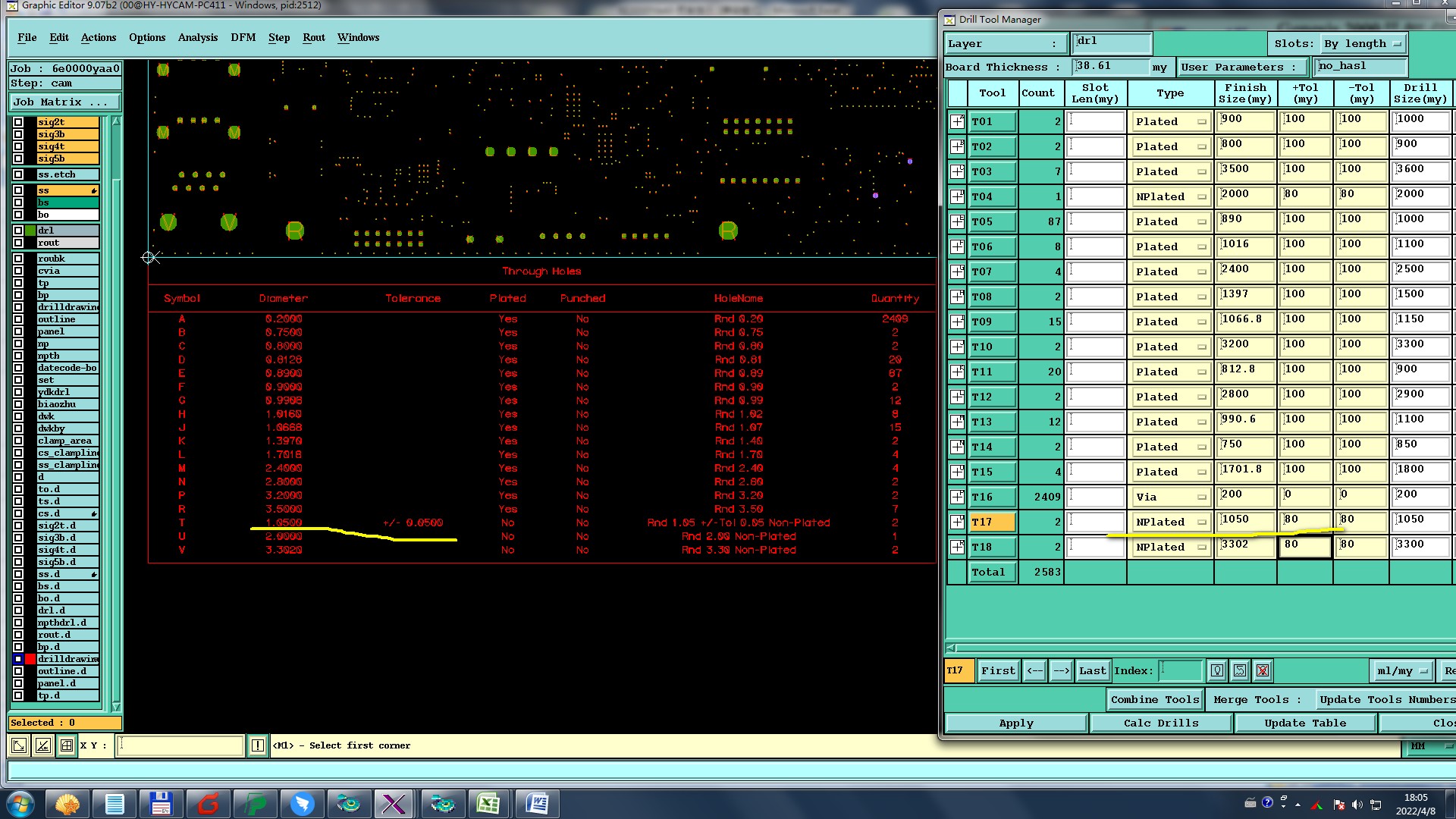Toggle the sig3b layer checkbox
The image size is (1456, 819).
[x=18, y=134]
